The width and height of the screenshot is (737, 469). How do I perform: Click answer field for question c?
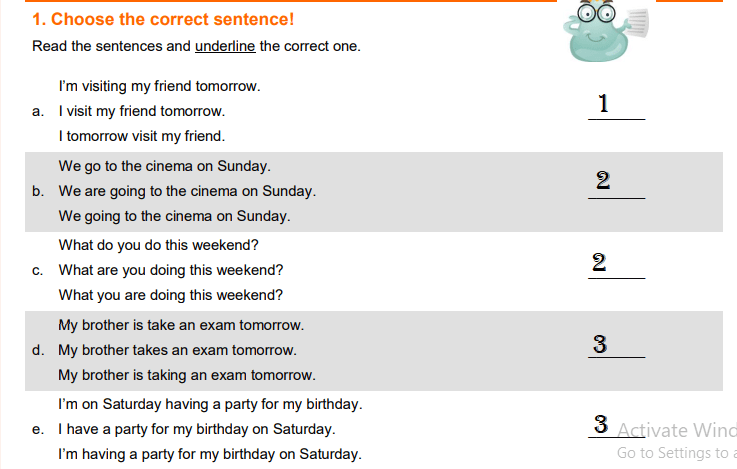(616, 264)
